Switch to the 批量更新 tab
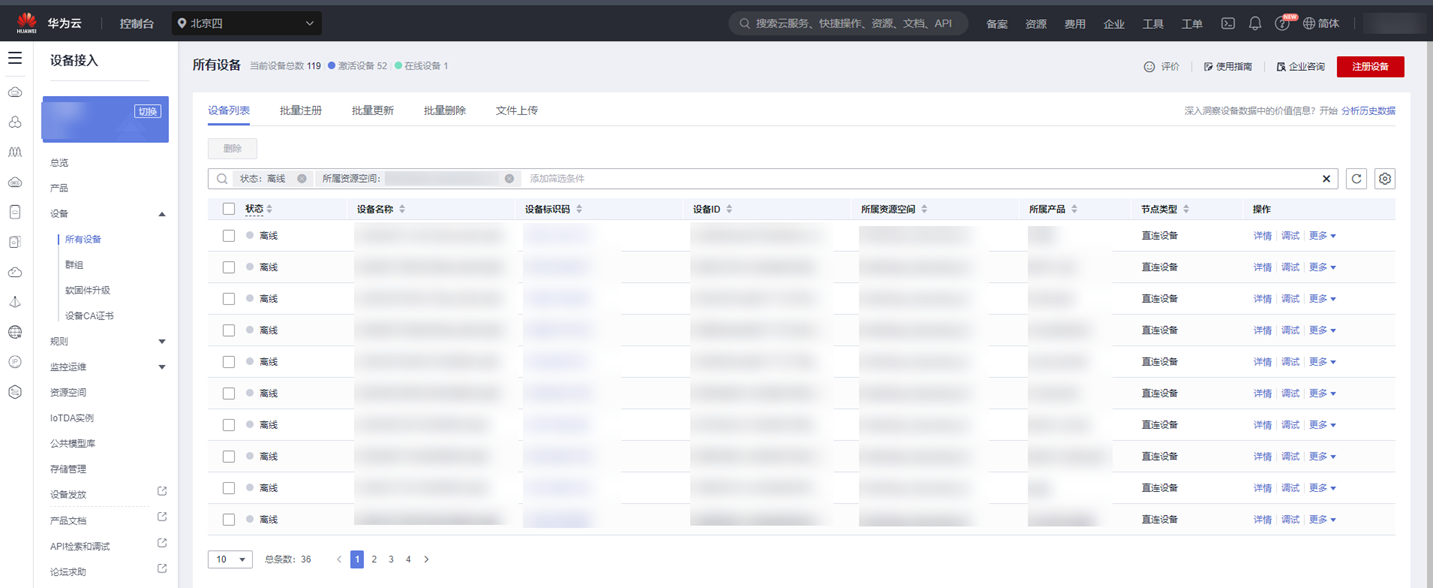Image resolution: width=1433 pixels, height=588 pixels. coord(373,110)
